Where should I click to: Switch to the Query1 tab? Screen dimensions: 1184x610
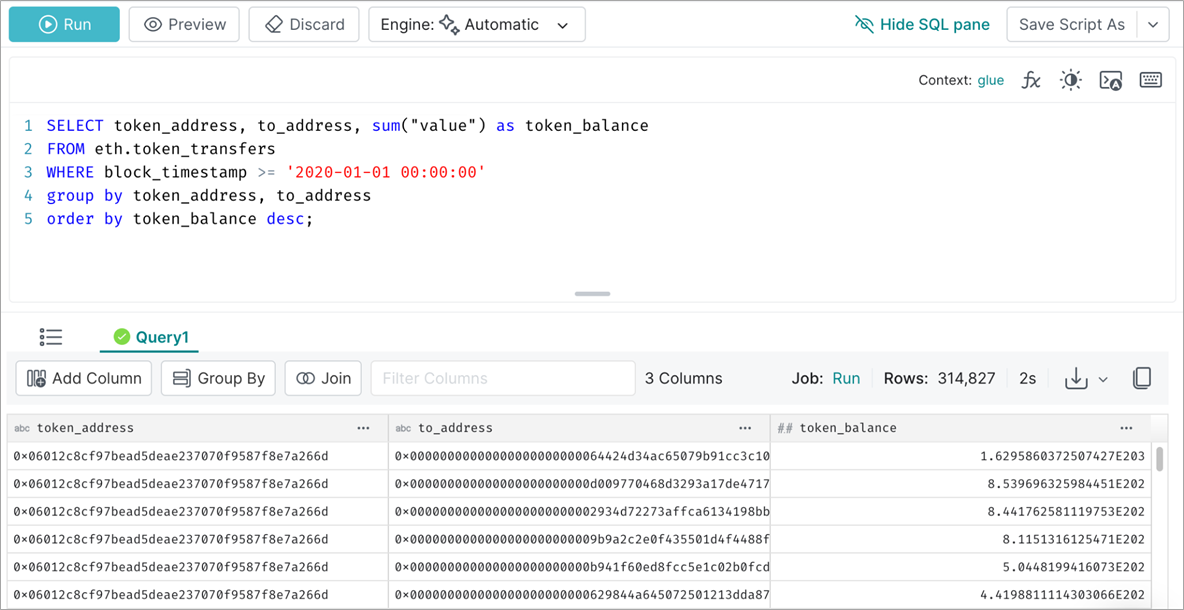150,337
